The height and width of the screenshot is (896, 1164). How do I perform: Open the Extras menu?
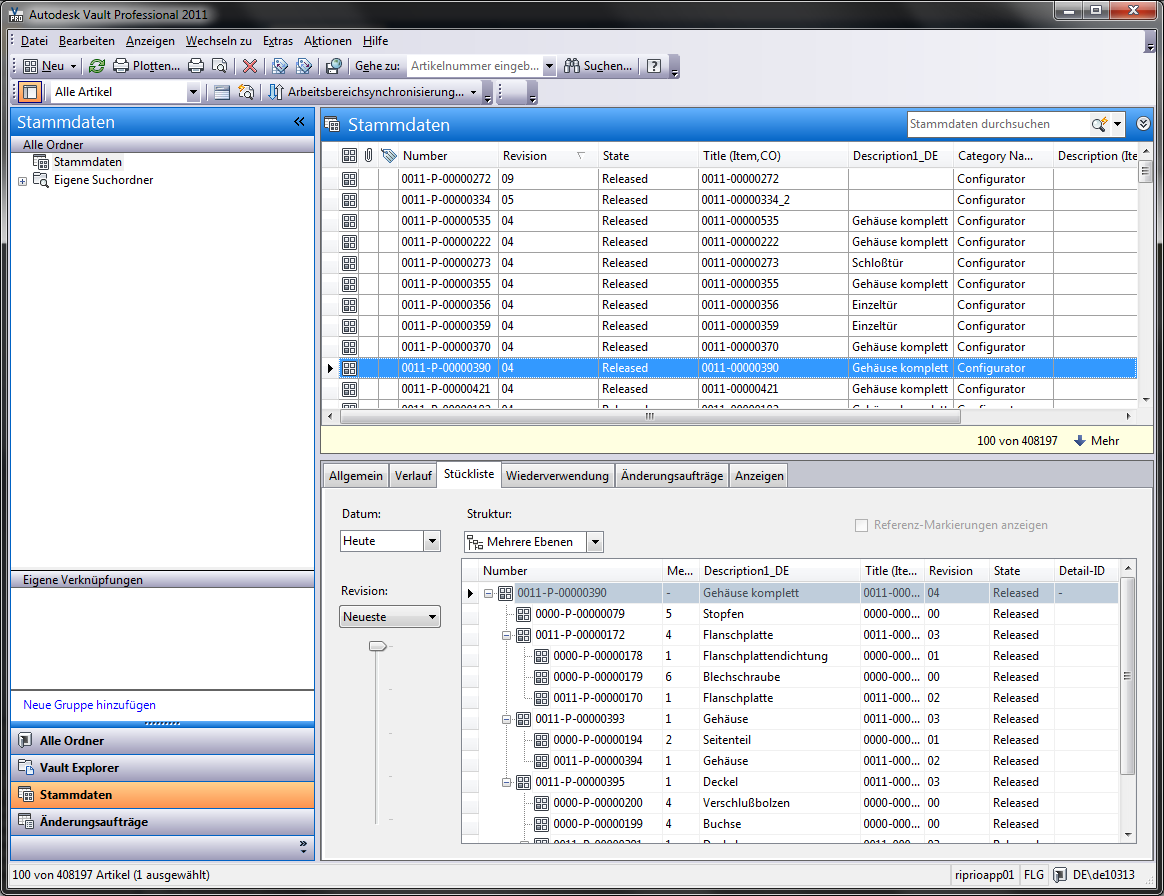click(278, 41)
